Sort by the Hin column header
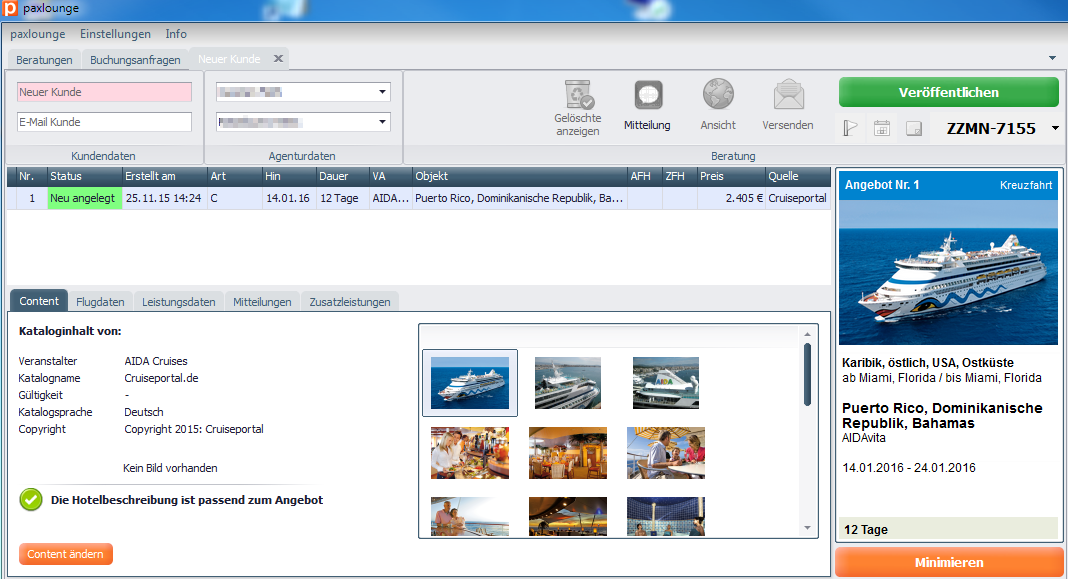The height and width of the screenshot is (579, 1068). (289, 176)
